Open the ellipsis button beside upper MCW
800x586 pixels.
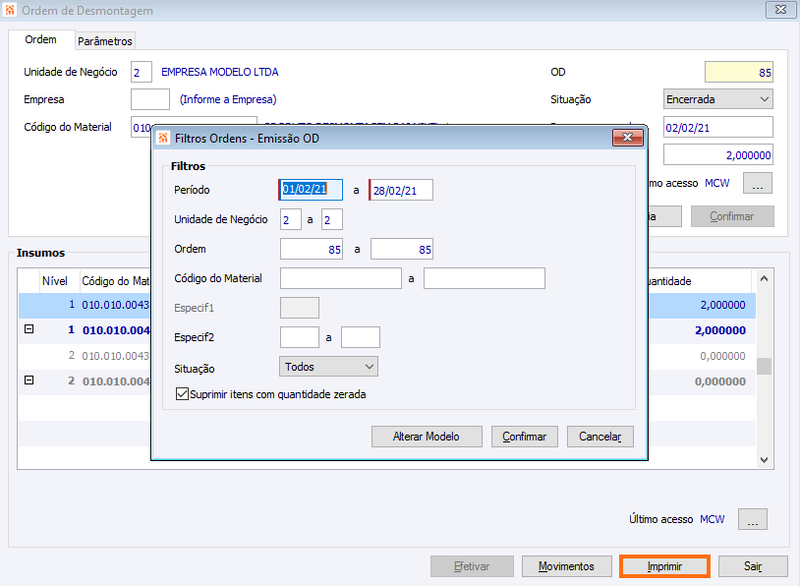[757, 183]
